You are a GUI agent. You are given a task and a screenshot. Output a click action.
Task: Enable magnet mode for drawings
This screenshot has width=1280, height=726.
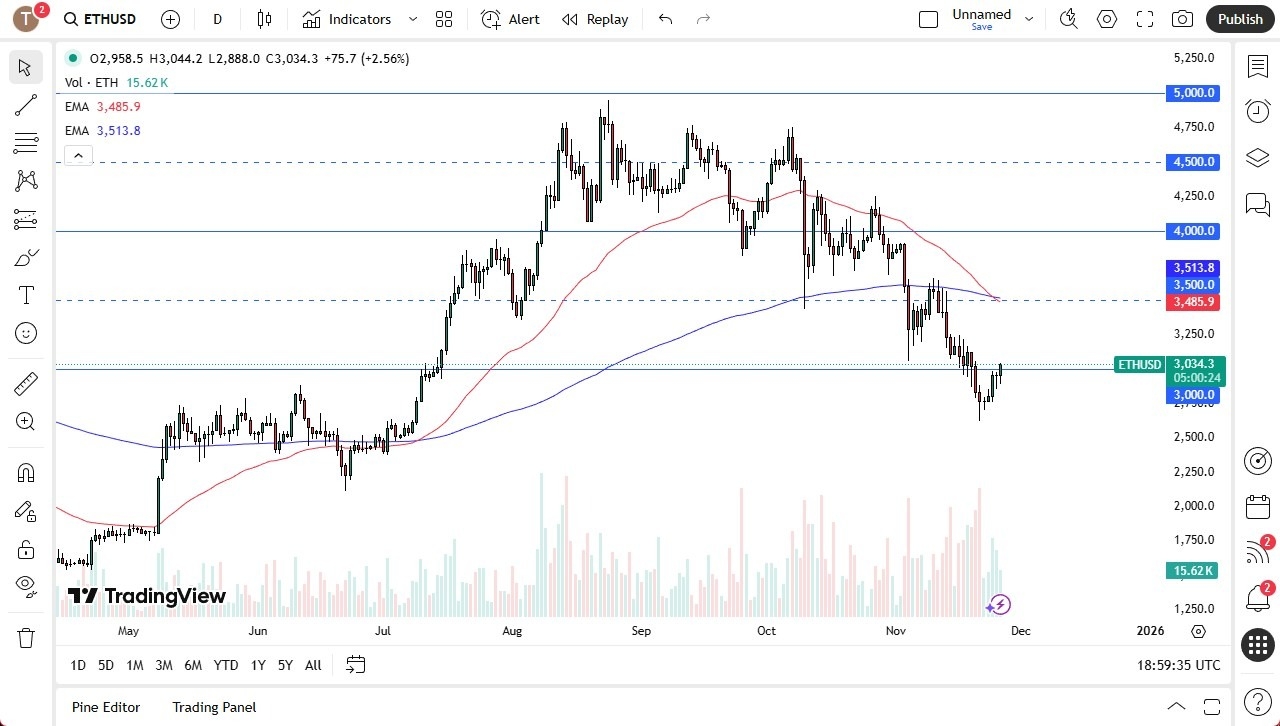pyautogui.click(x=25, y=472)
